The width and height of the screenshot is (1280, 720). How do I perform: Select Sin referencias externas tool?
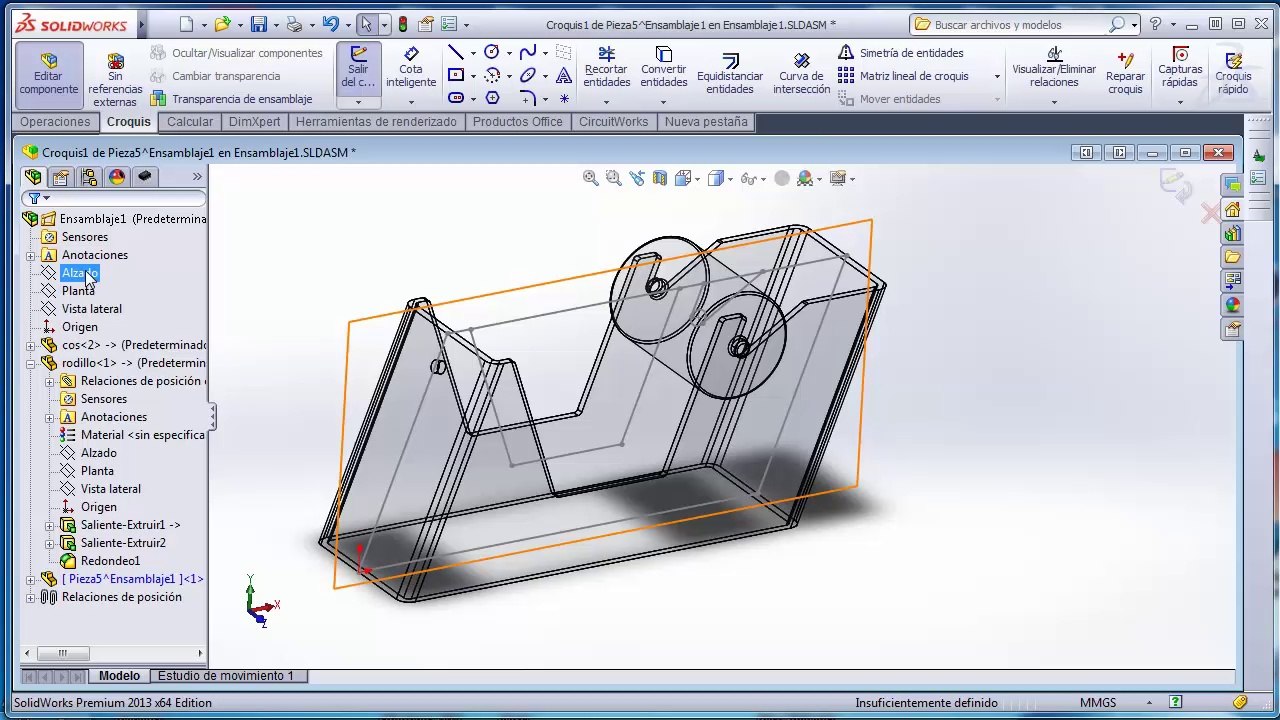click(x=115, y=80)
